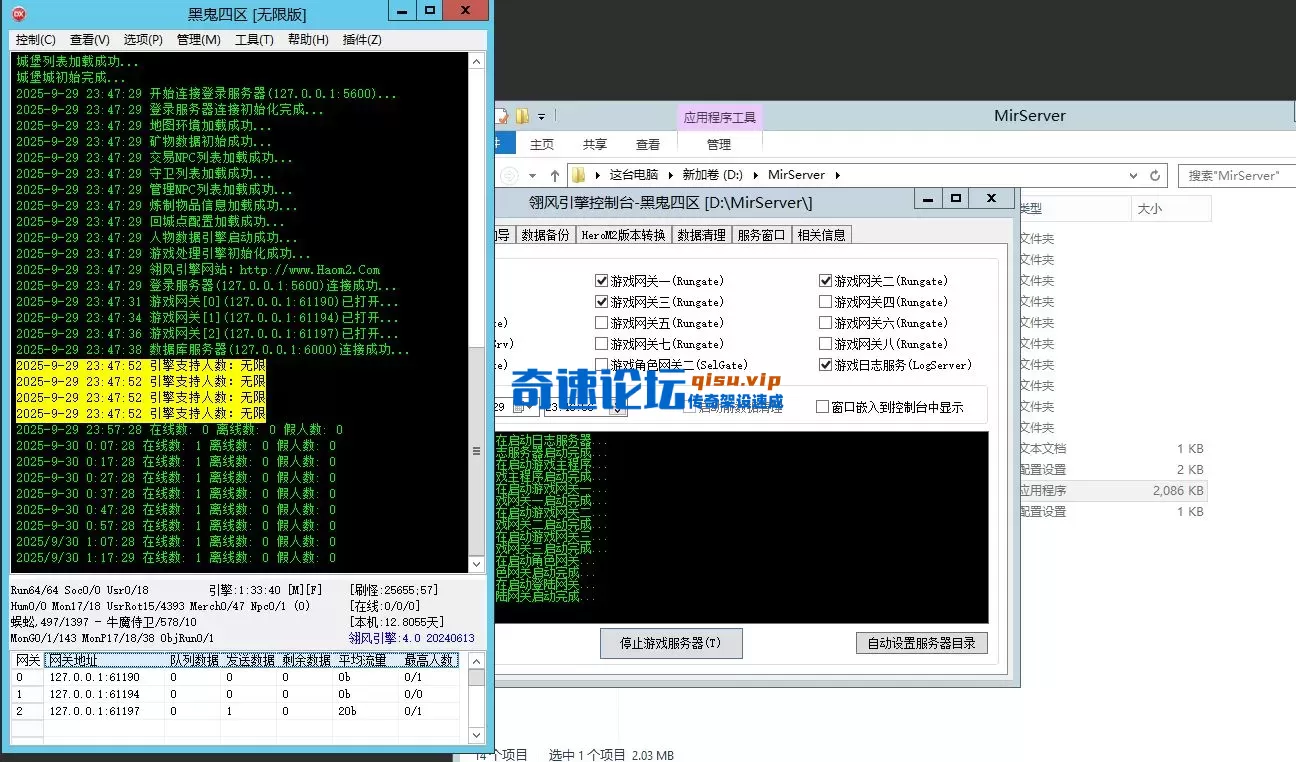Click the folder icon inside the Explorer address bar
The image size is (1296, 762).
pyautogui.click(x=578, y=175)
